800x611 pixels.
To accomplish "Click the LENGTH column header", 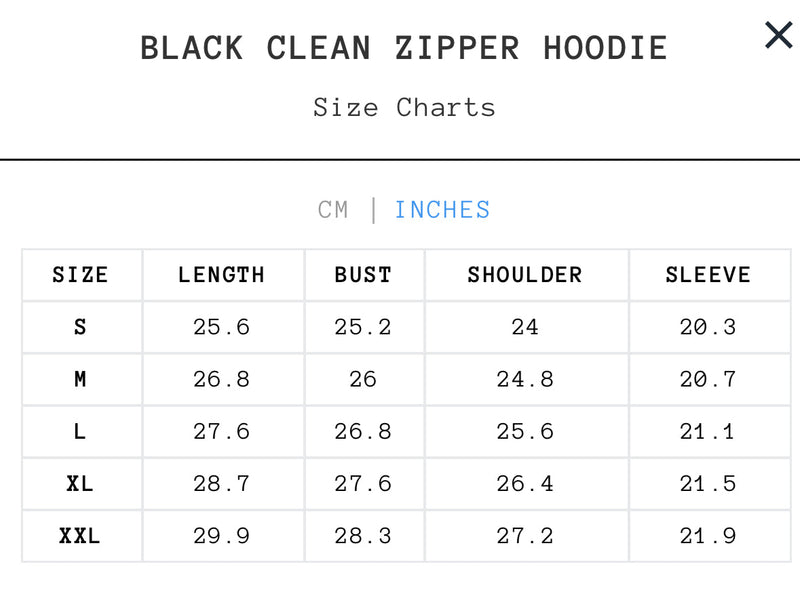I will [222, 275].
